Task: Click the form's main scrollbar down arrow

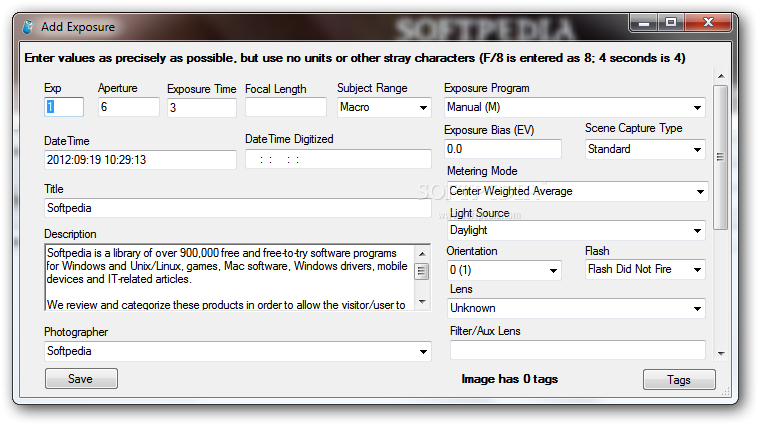Action: click(721, 353)
